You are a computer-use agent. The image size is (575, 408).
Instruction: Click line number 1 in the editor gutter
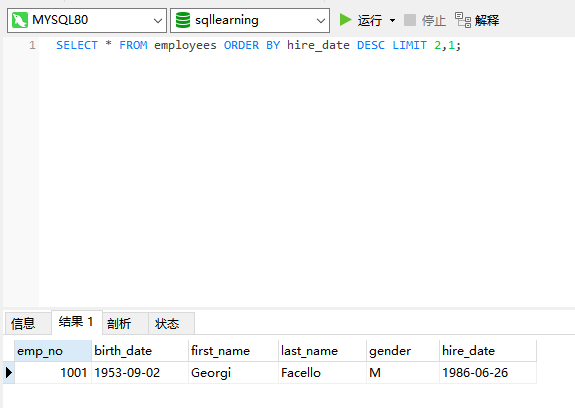pyautogui.click(x=32, y=45)
